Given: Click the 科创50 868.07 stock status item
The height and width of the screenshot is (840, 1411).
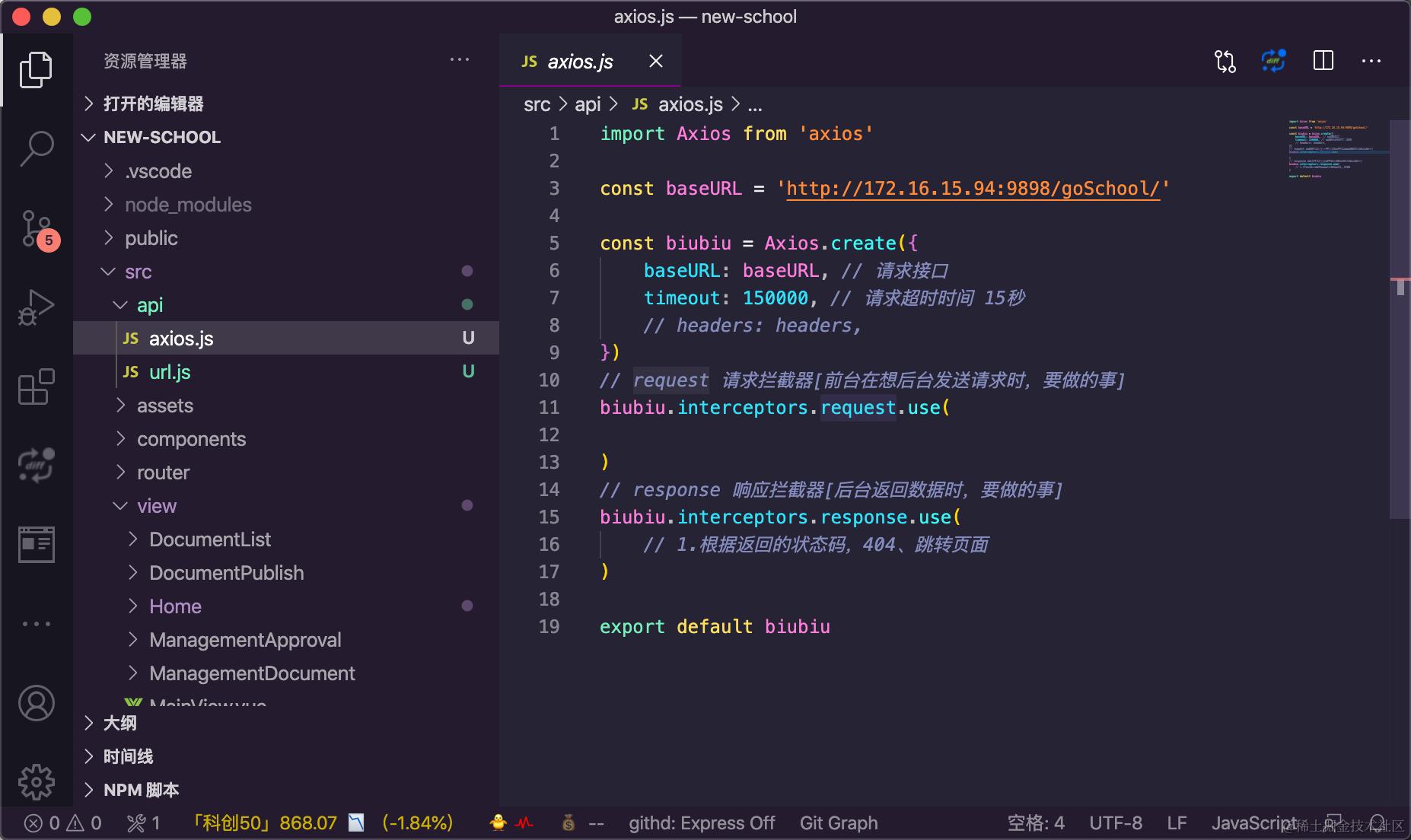Looking at the screenshot, I should click(x=263, y=823).
